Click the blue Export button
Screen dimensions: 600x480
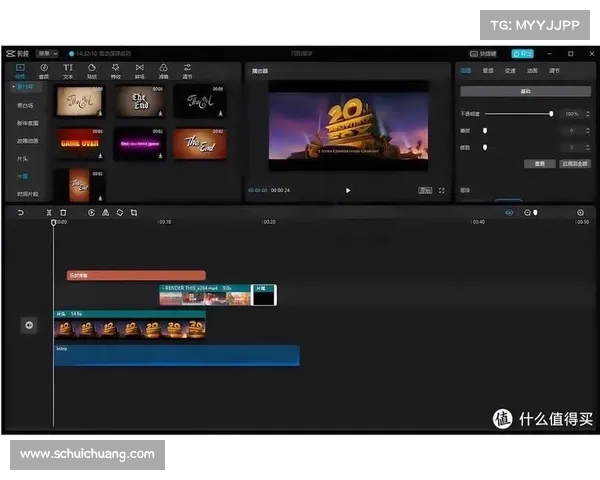point(522,54)
